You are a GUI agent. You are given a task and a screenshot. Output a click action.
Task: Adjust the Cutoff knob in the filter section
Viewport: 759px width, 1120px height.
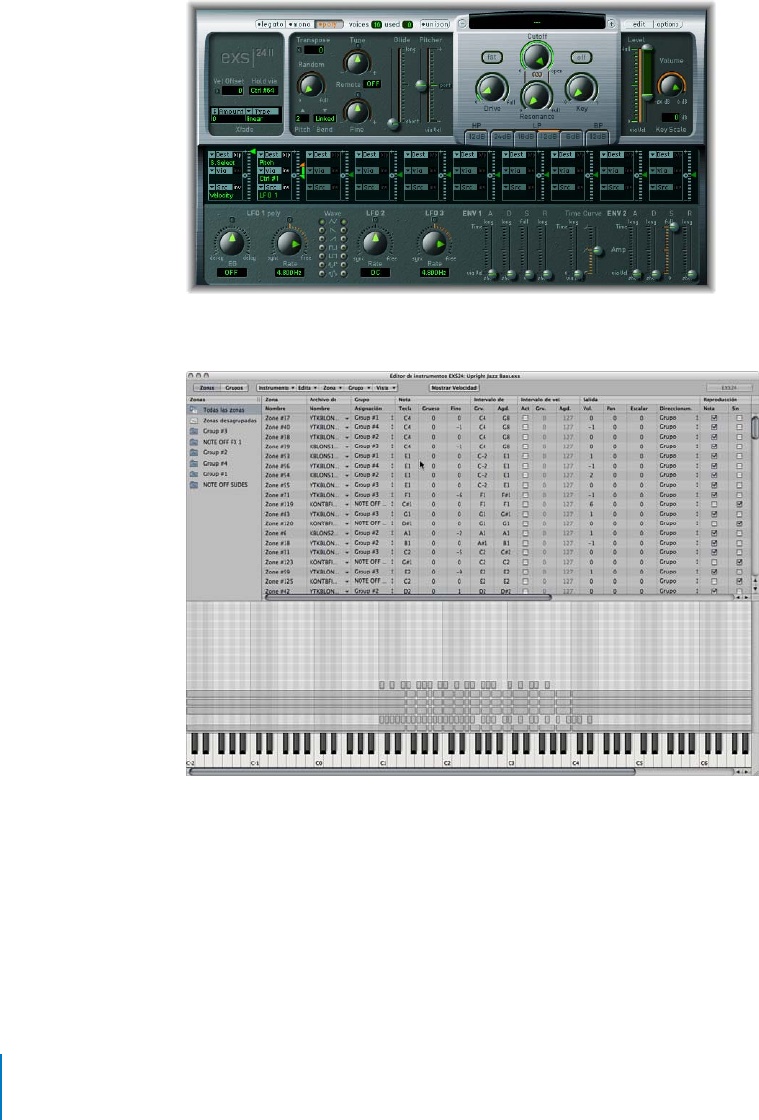[x=536, y=56]
